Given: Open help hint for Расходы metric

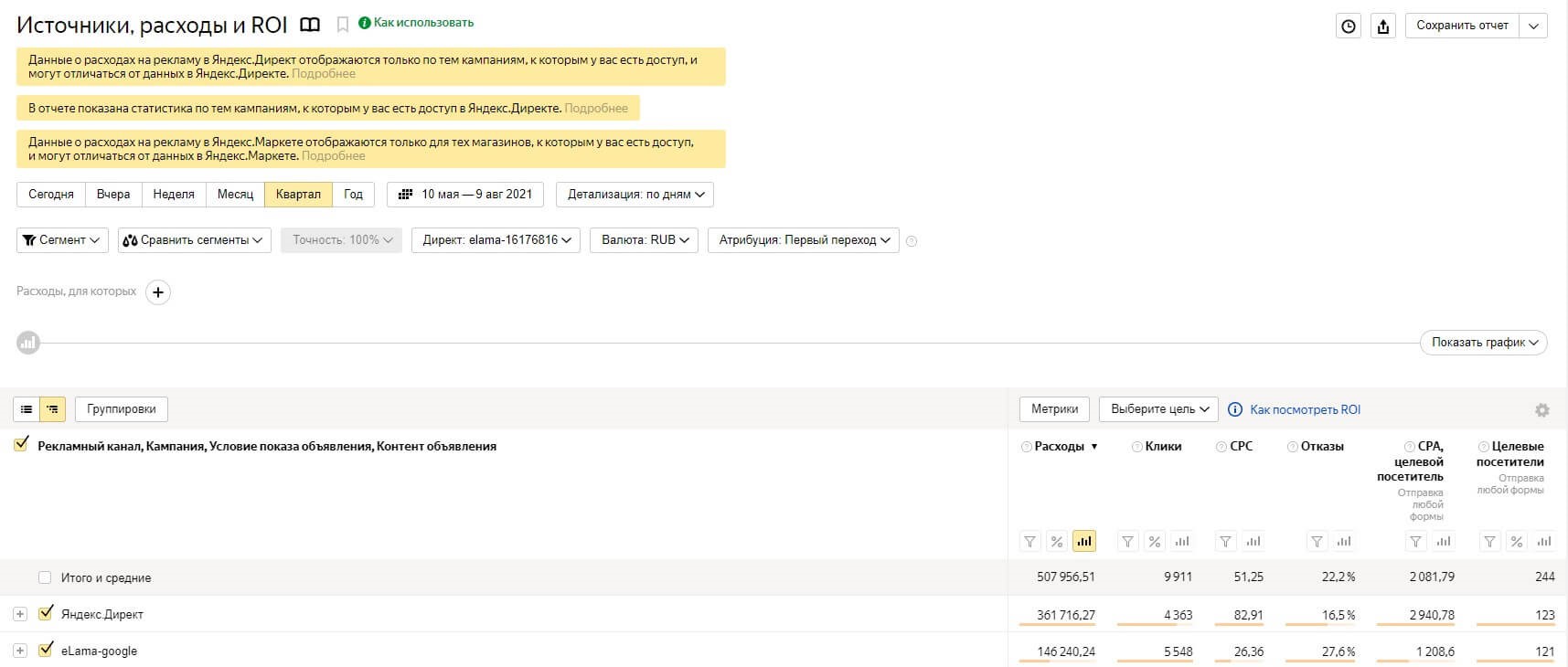Looking at the screenshot, I should (1026, 447).
